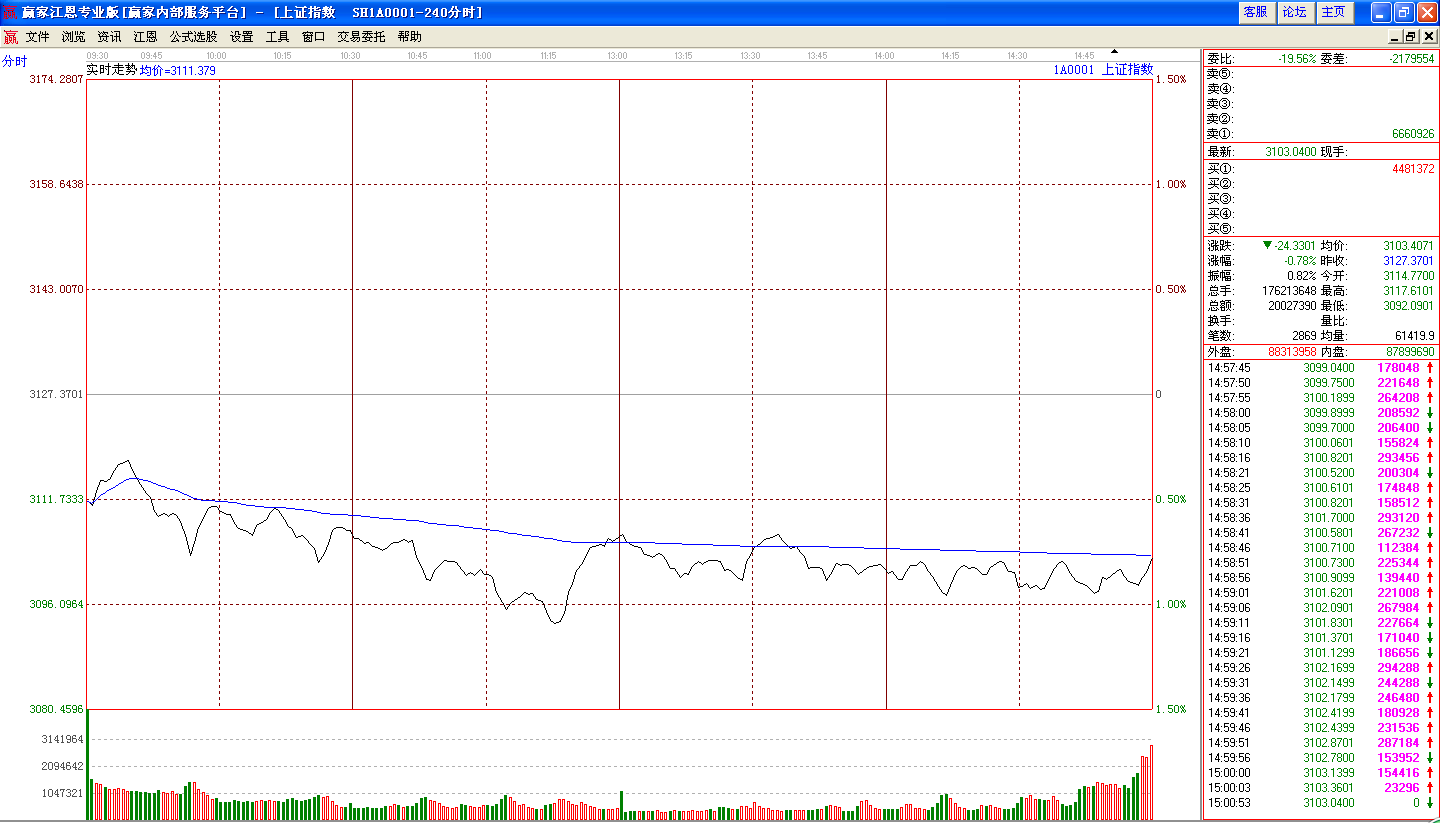Click the 1.50% top percent axis label
This screenshot has width=1440, height=823.
(1171, 79)
